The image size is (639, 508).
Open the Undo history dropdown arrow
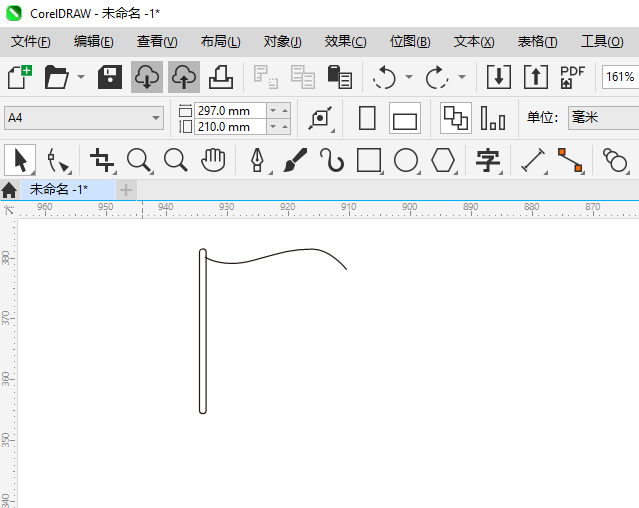pos(409,77)
